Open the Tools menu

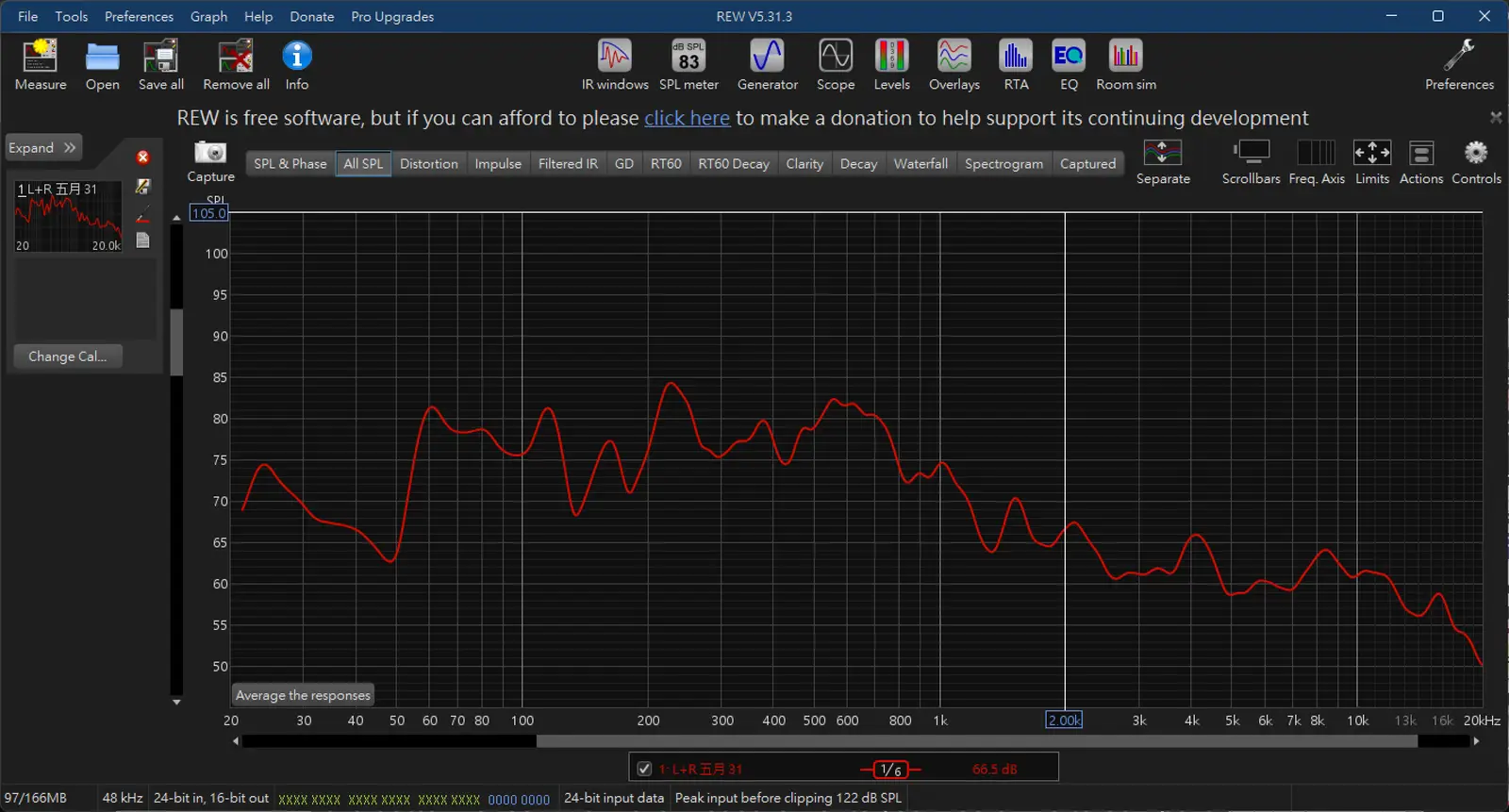[x=72, y=16]
